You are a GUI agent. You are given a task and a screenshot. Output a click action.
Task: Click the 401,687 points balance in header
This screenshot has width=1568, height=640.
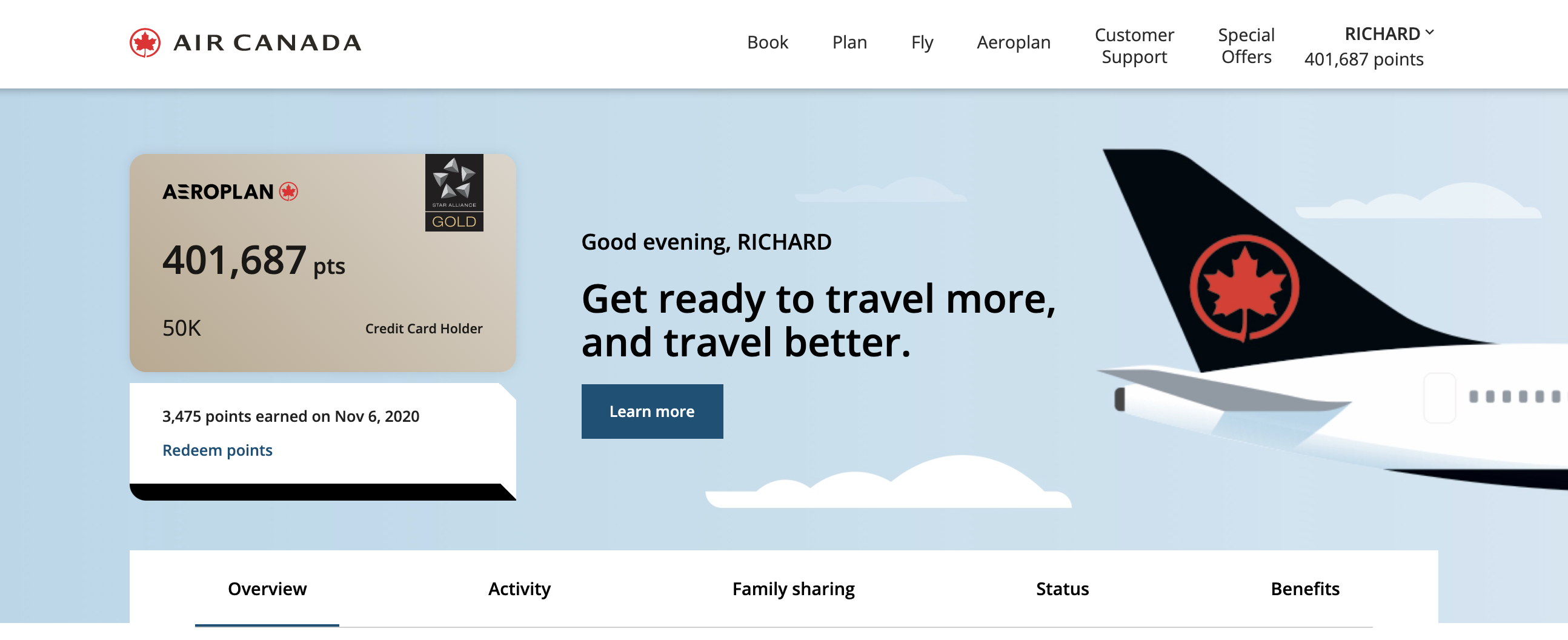pyautogui.click(x=1363, y=59)
